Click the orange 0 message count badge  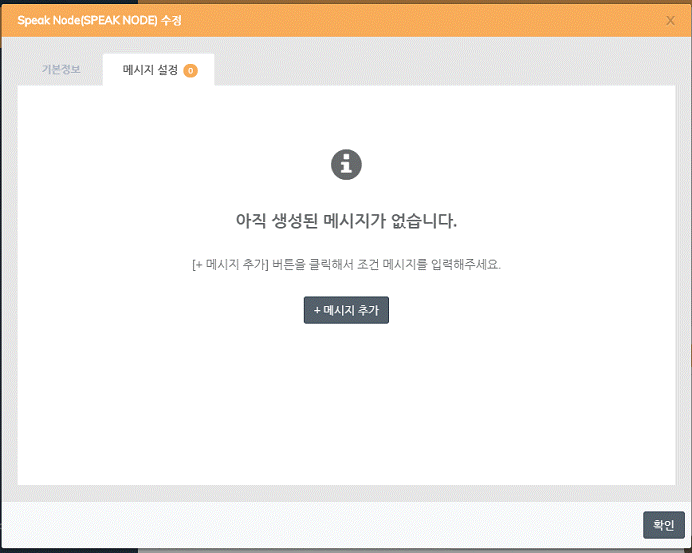[x=191, y=71]
